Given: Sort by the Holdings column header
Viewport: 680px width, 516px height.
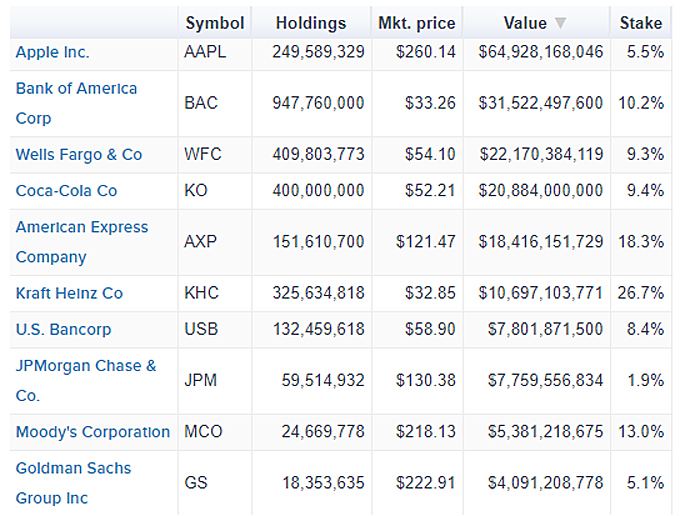Looking at the screenshot, I should [311, 23].
